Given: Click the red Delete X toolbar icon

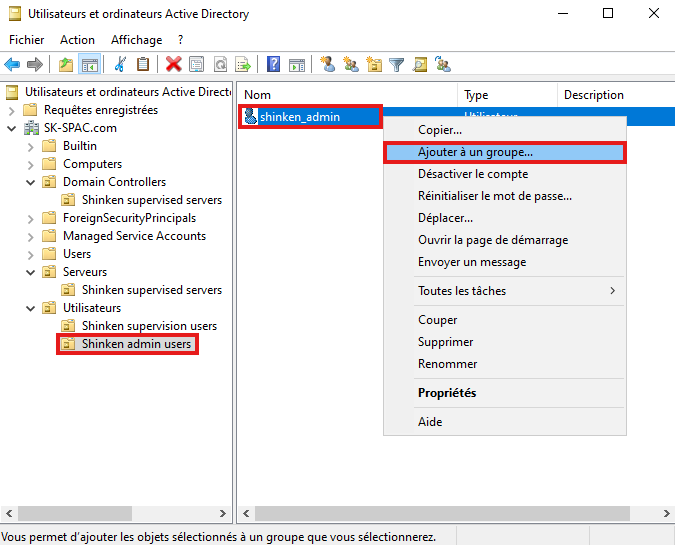Looking at the screenshot, I should click(x=173, y=65).
